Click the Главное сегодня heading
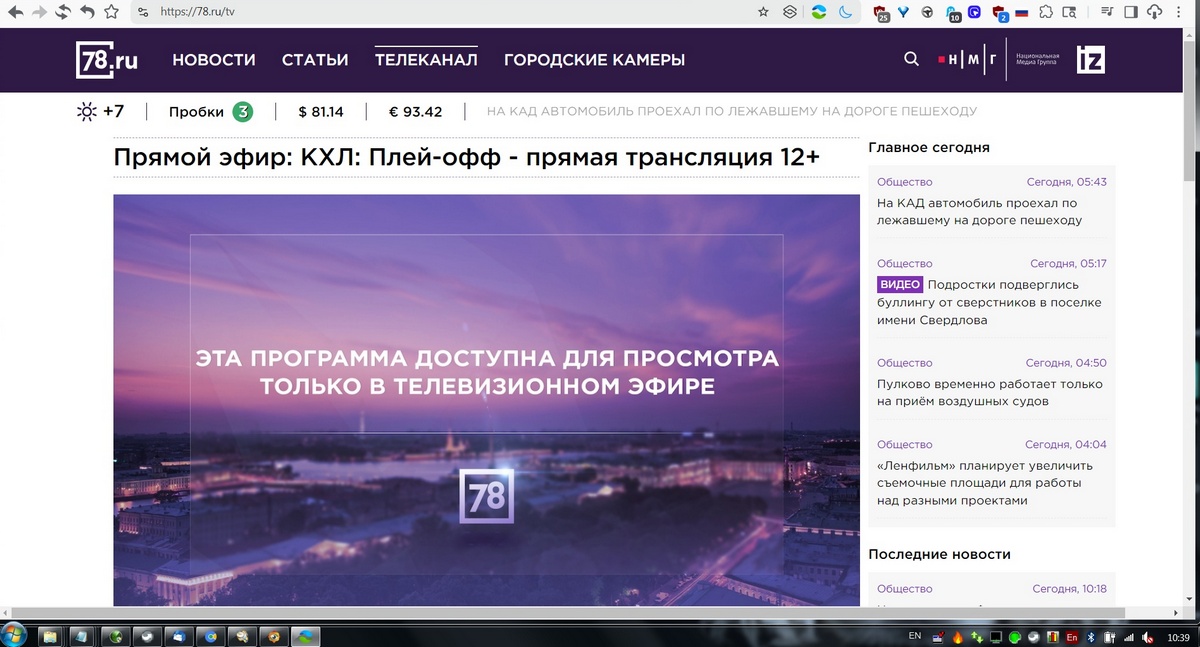This screenshot has width=1200, height=647. (x=929, y=147)
